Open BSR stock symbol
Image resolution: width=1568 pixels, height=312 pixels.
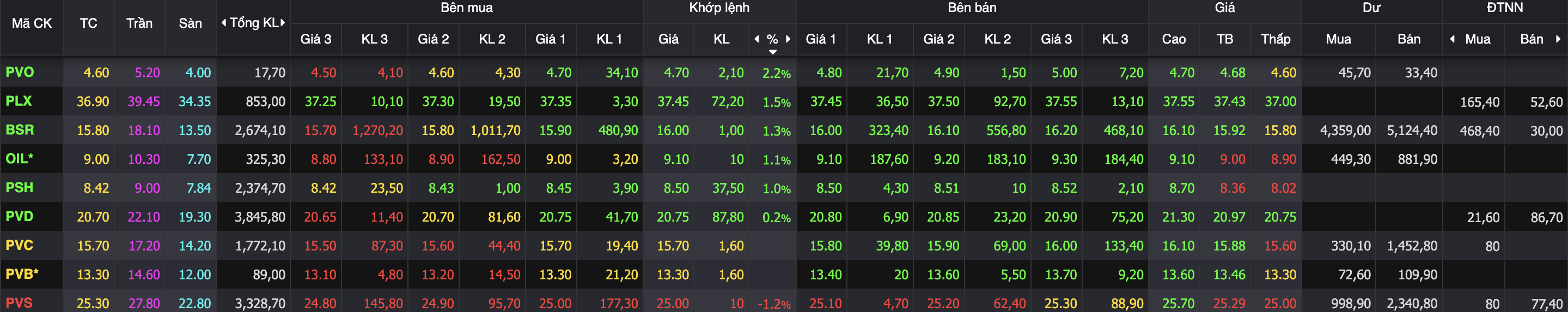tap(20, 130)
